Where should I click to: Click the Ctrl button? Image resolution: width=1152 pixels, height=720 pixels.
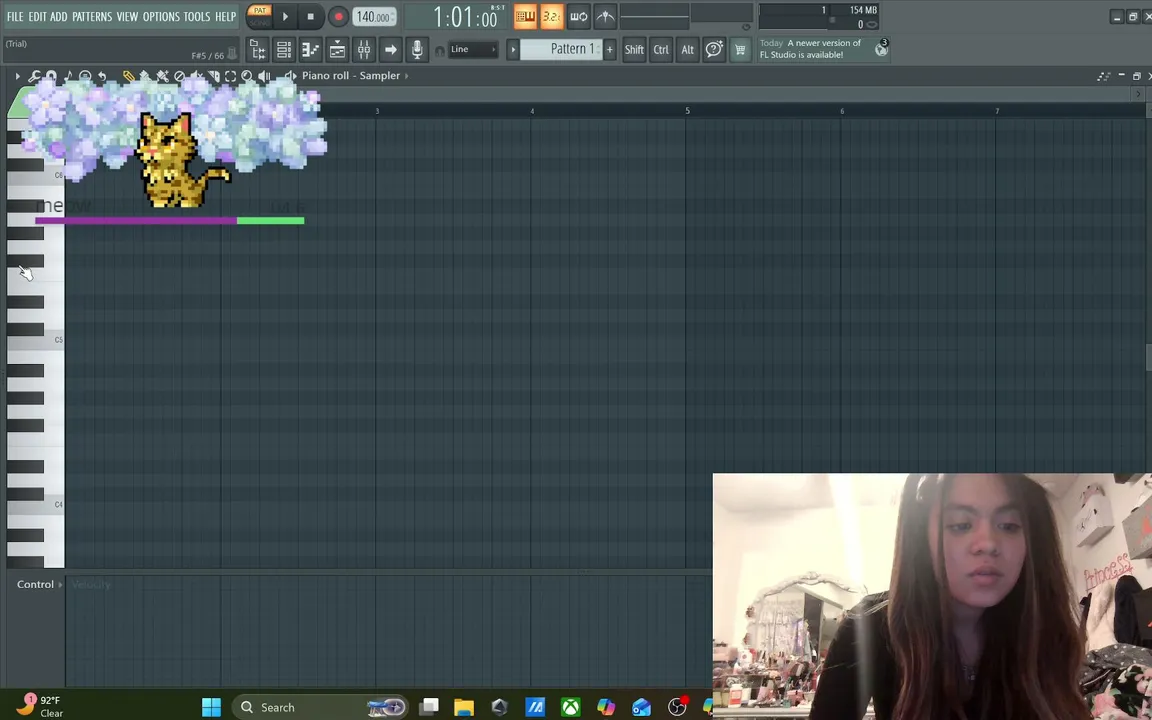pos(661,49)
